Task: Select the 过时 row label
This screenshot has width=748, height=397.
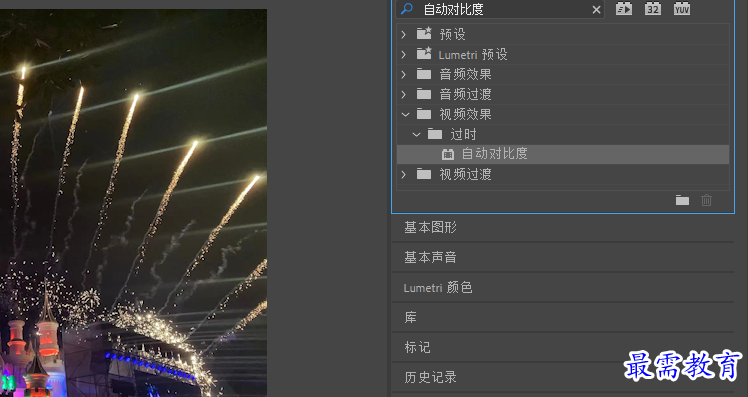Action: pos(463,135)
